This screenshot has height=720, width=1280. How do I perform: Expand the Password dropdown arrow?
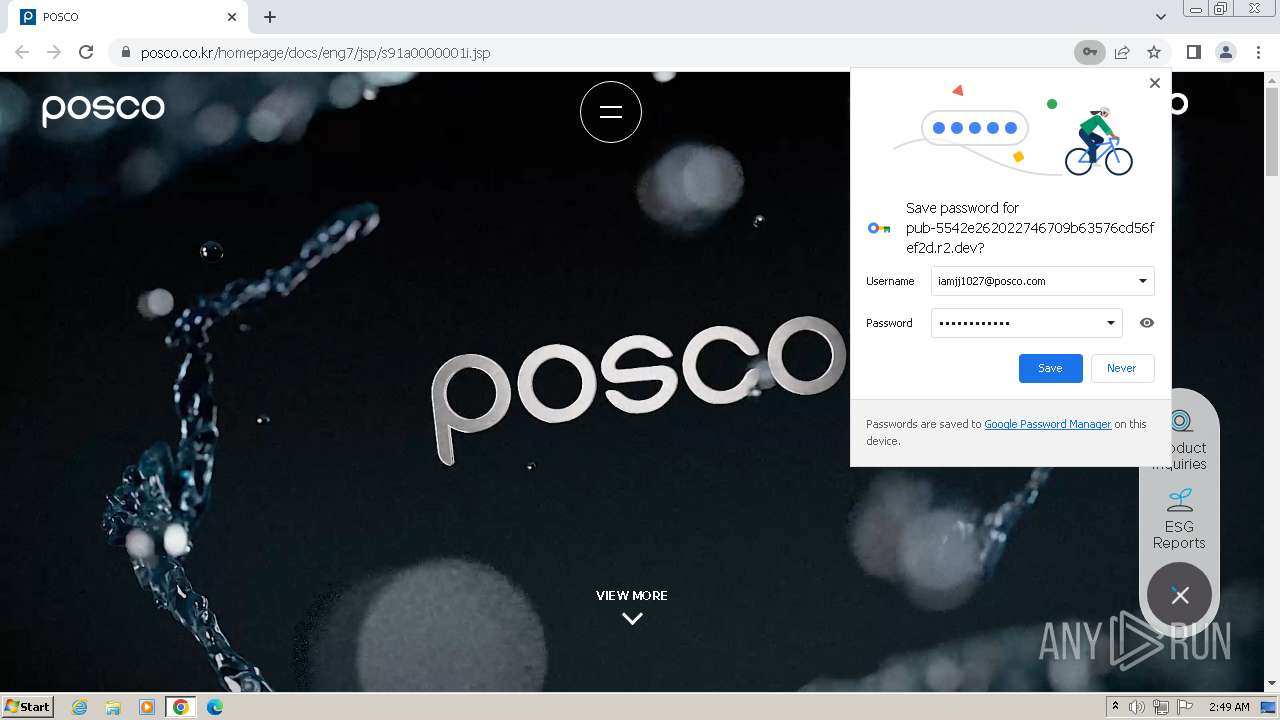point(1110,323)
